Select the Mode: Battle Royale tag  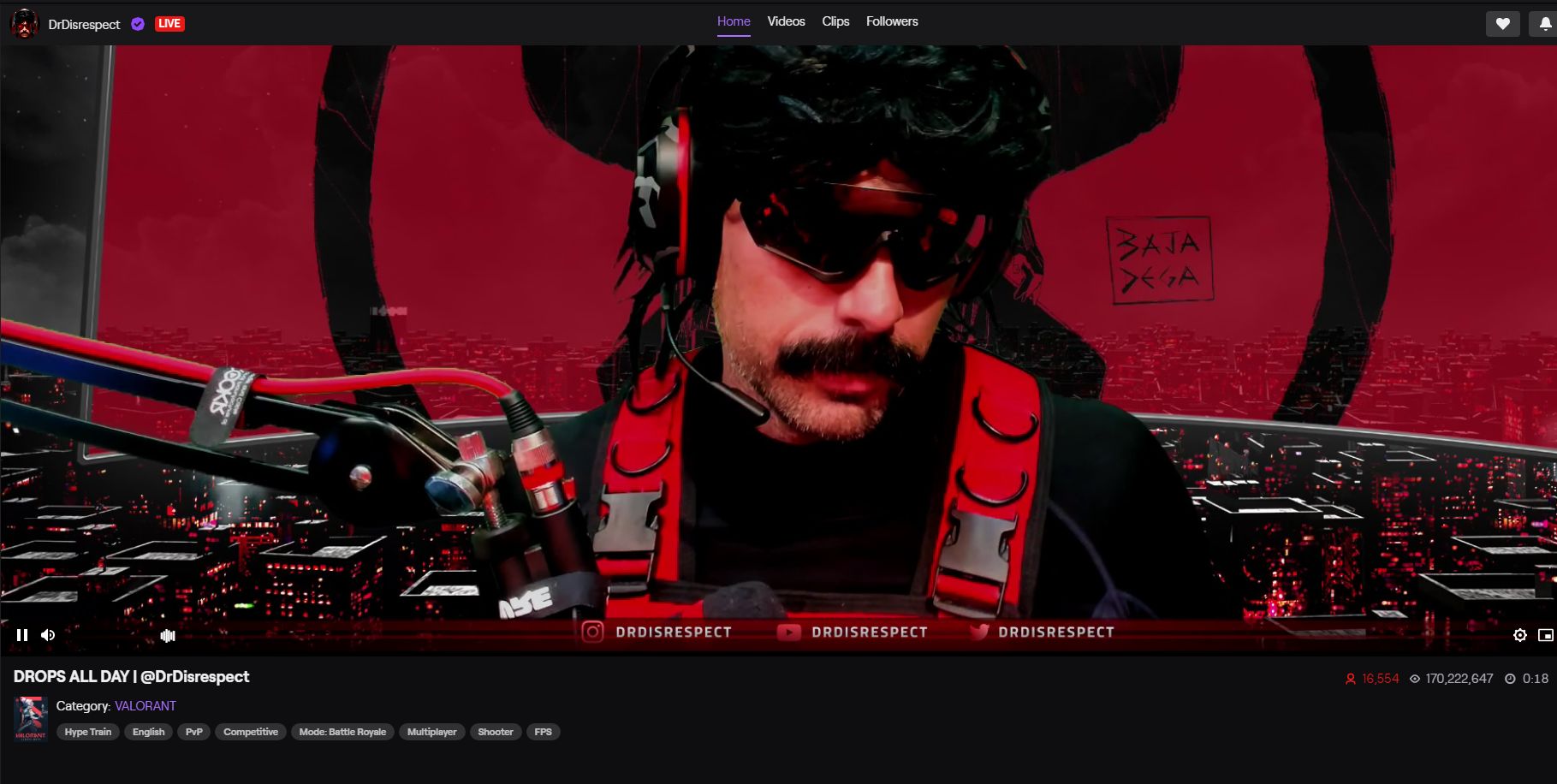coord(342,732)
